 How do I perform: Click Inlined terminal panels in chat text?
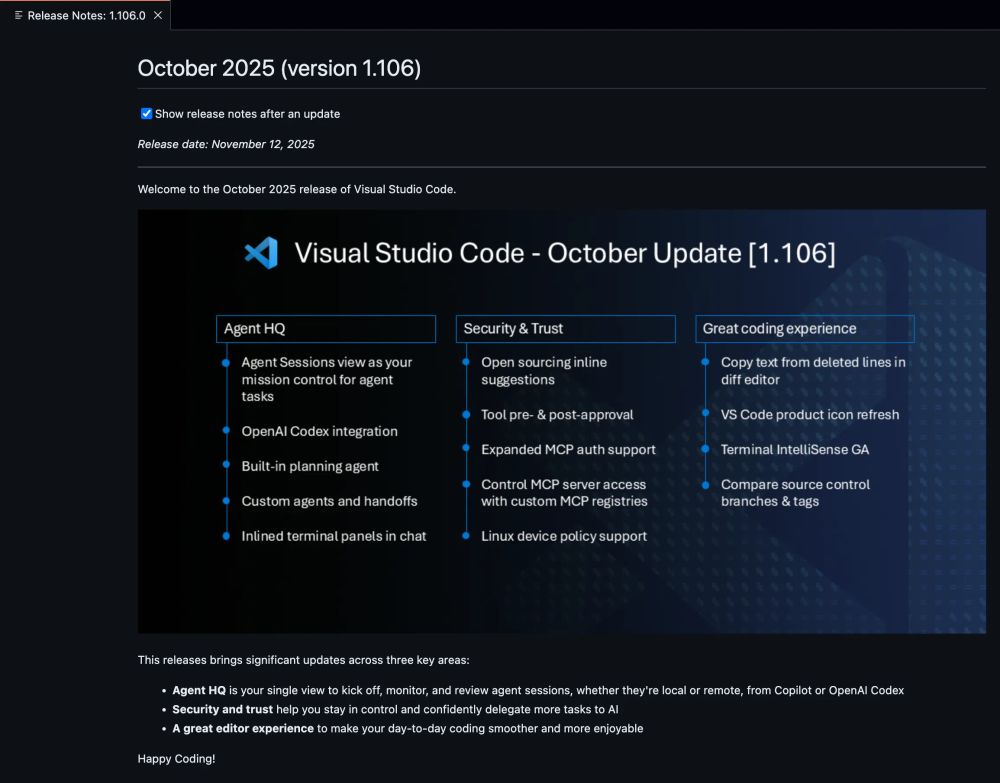334,536
